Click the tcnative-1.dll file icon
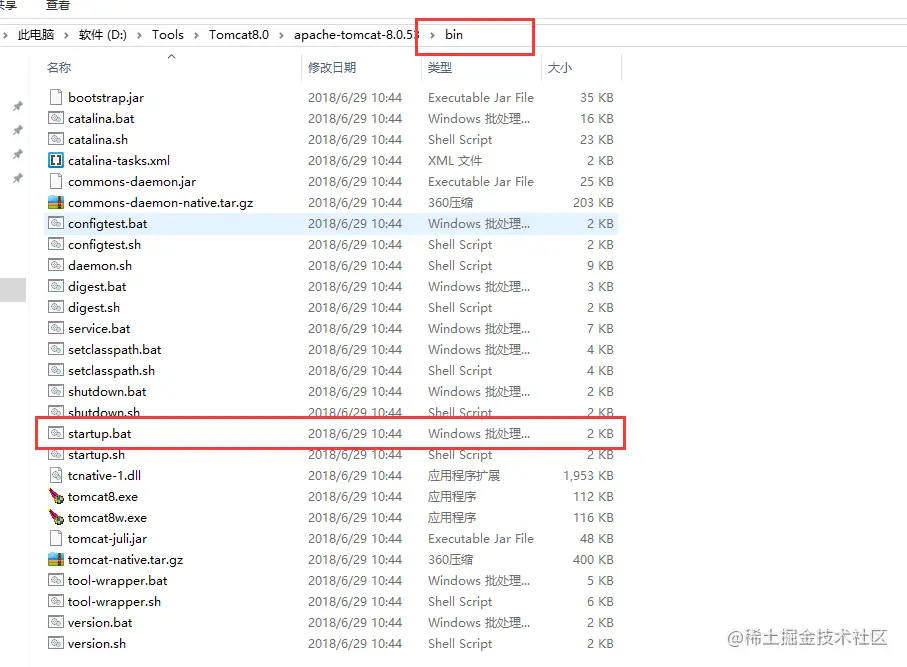Screen dimensions: 907x667 pos(56,476)
